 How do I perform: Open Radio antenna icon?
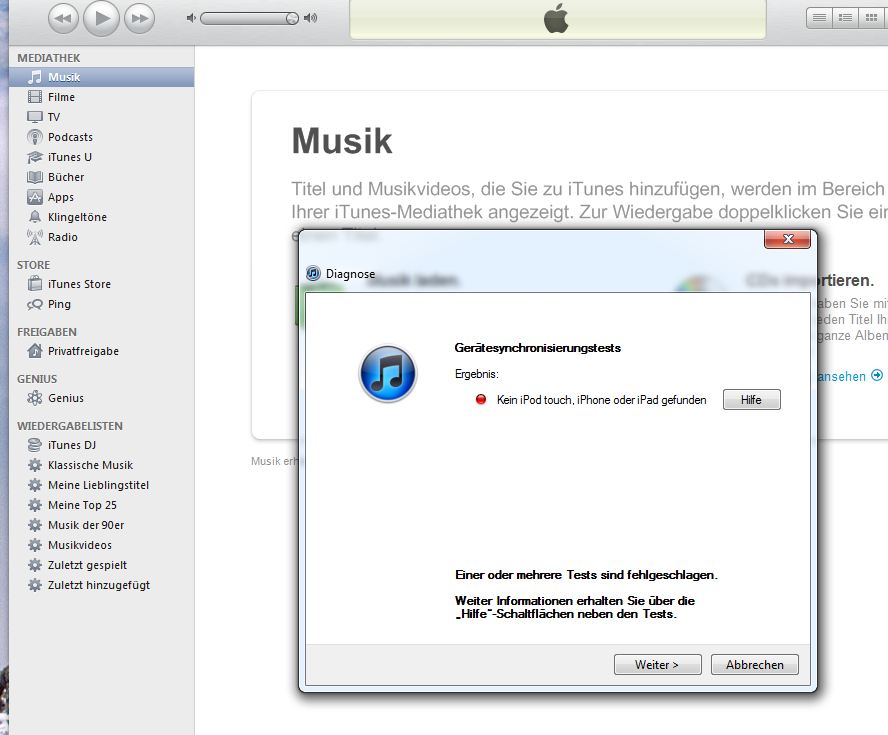click(x=35, y=237)
